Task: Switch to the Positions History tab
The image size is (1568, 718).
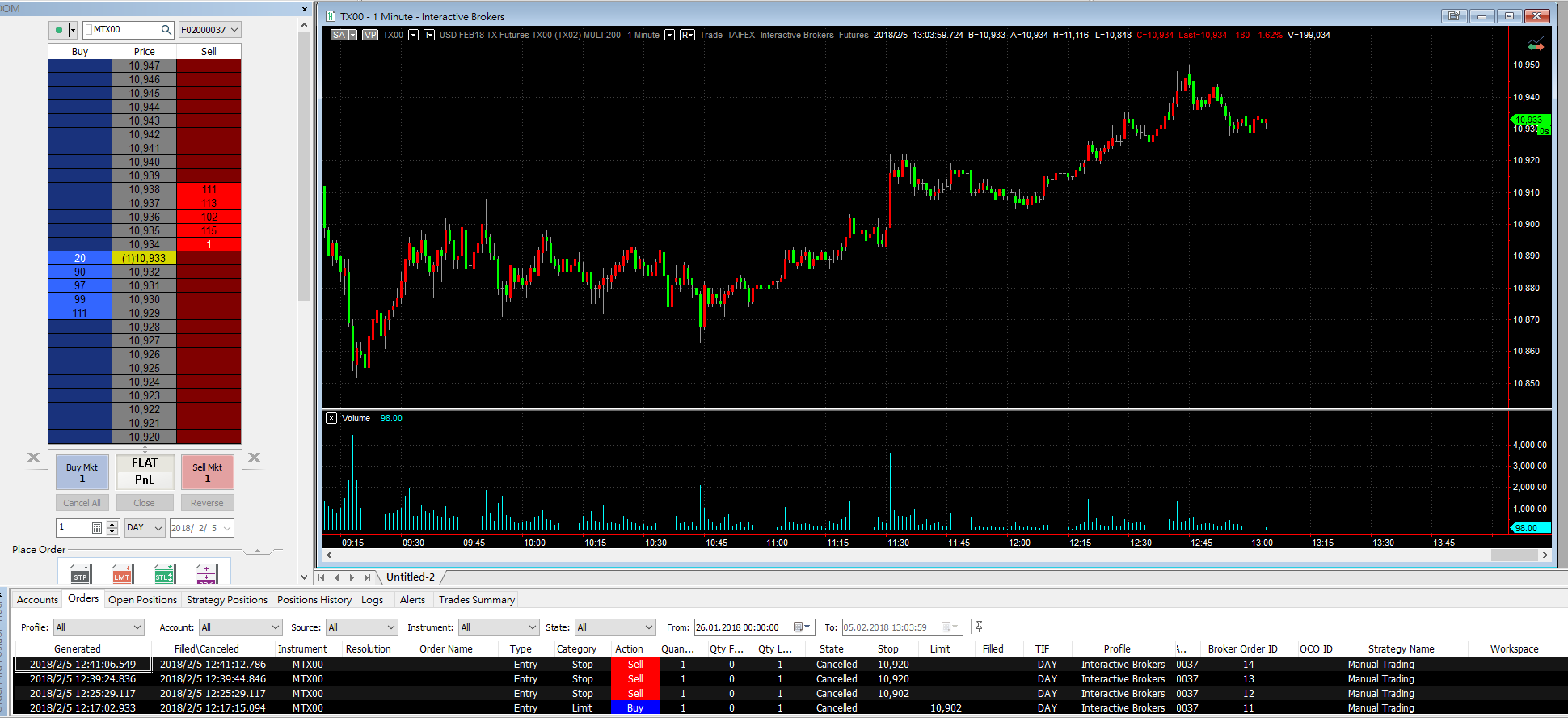Action: pyautogui.click(x=314, y=600)
